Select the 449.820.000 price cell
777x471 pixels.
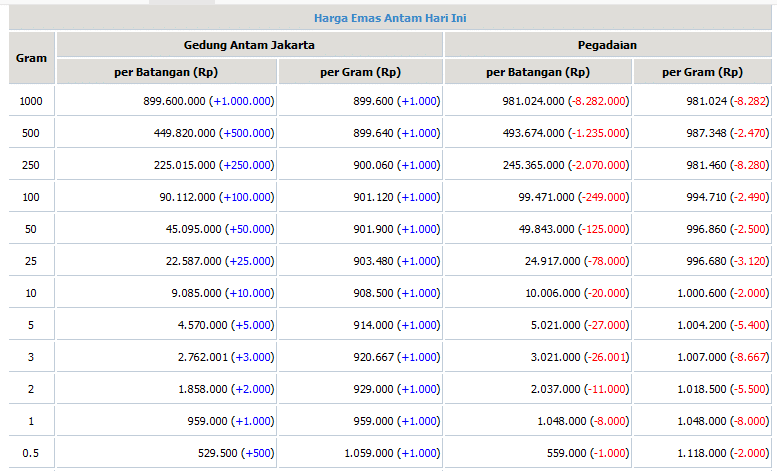point(166,133)
